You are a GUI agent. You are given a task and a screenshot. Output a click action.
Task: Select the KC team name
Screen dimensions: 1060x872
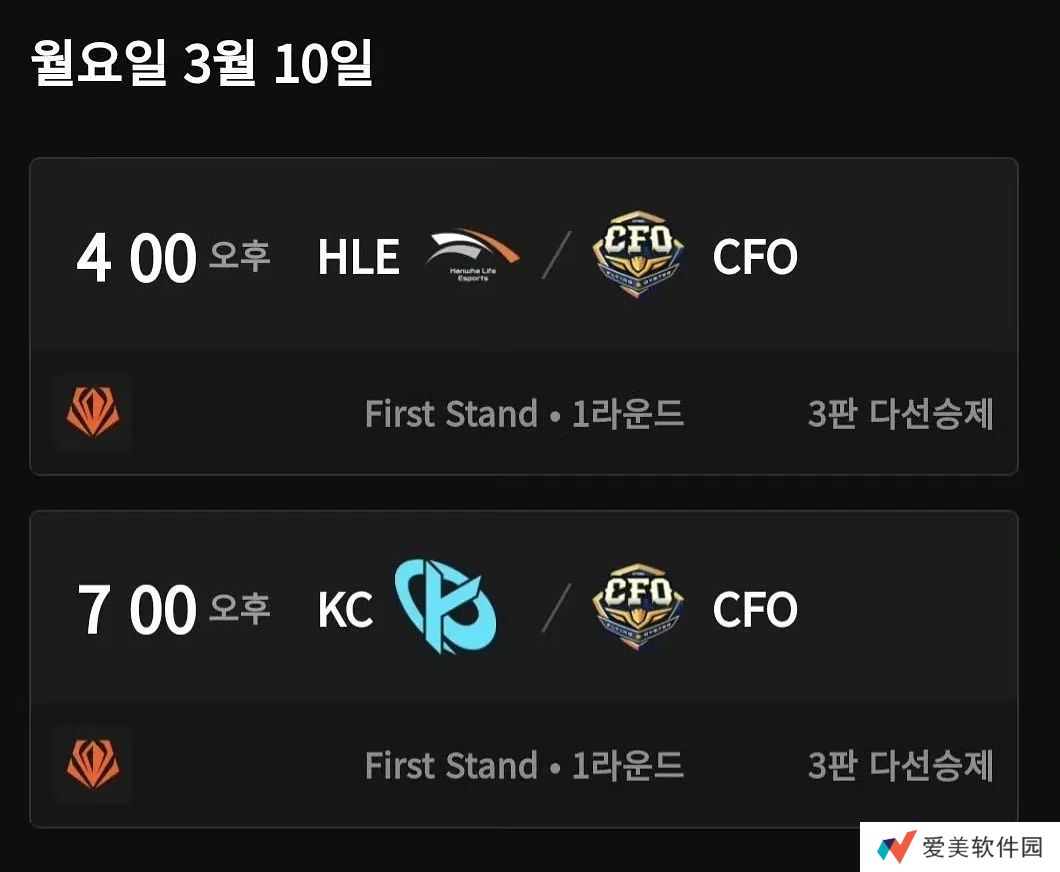click(345, 610)
